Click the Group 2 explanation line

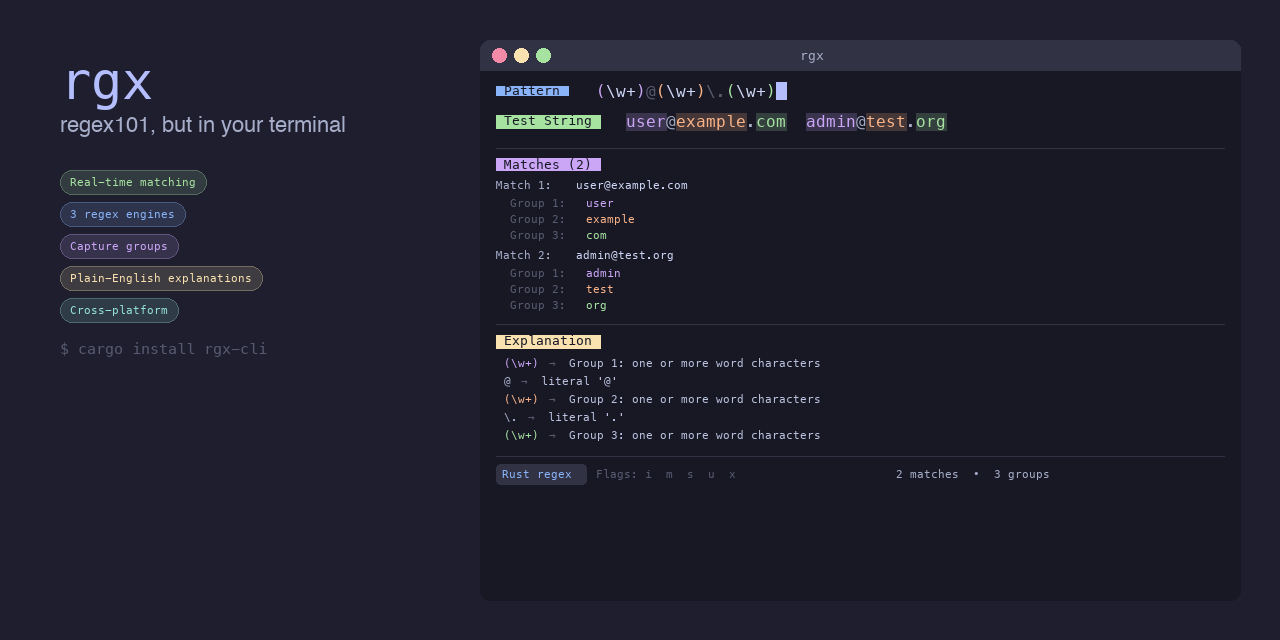(x=662, y=399)
